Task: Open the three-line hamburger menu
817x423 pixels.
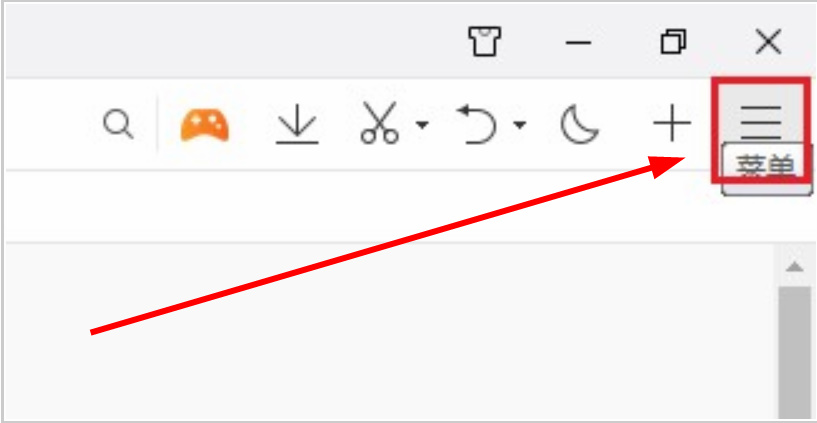Action: point(761,123)
